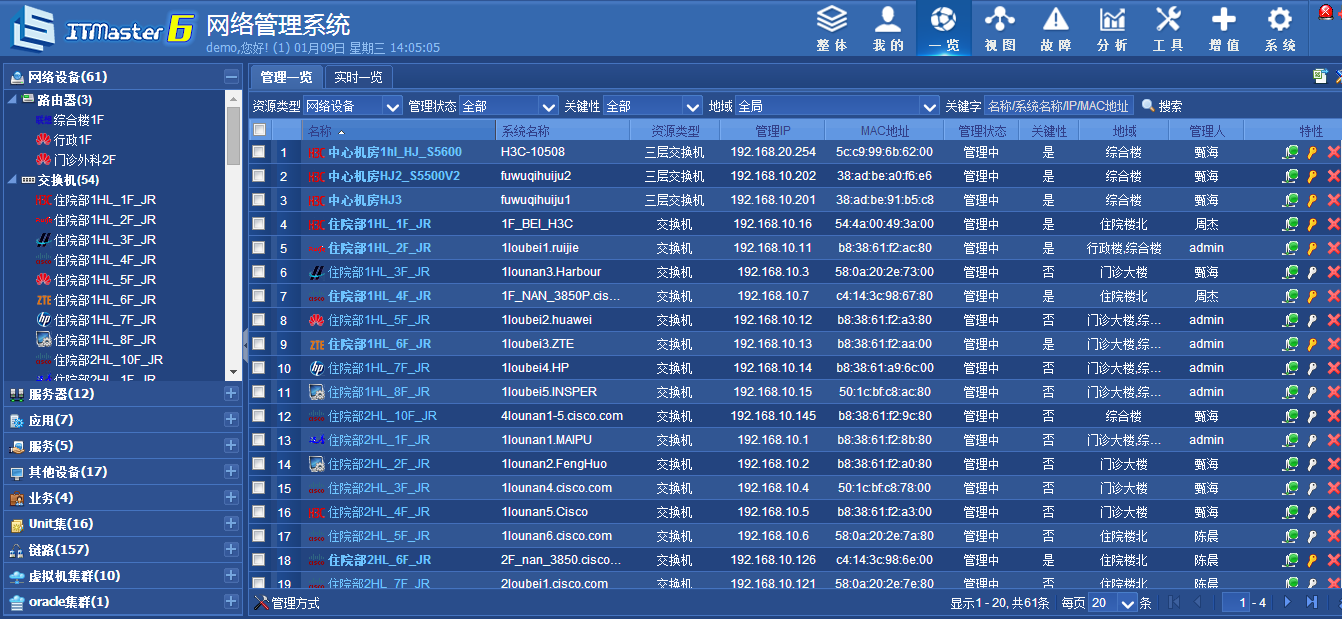The image size is (1342, 619).
Task: Open the 中心机房HJ3 device link
Action: tap(365, 200)
